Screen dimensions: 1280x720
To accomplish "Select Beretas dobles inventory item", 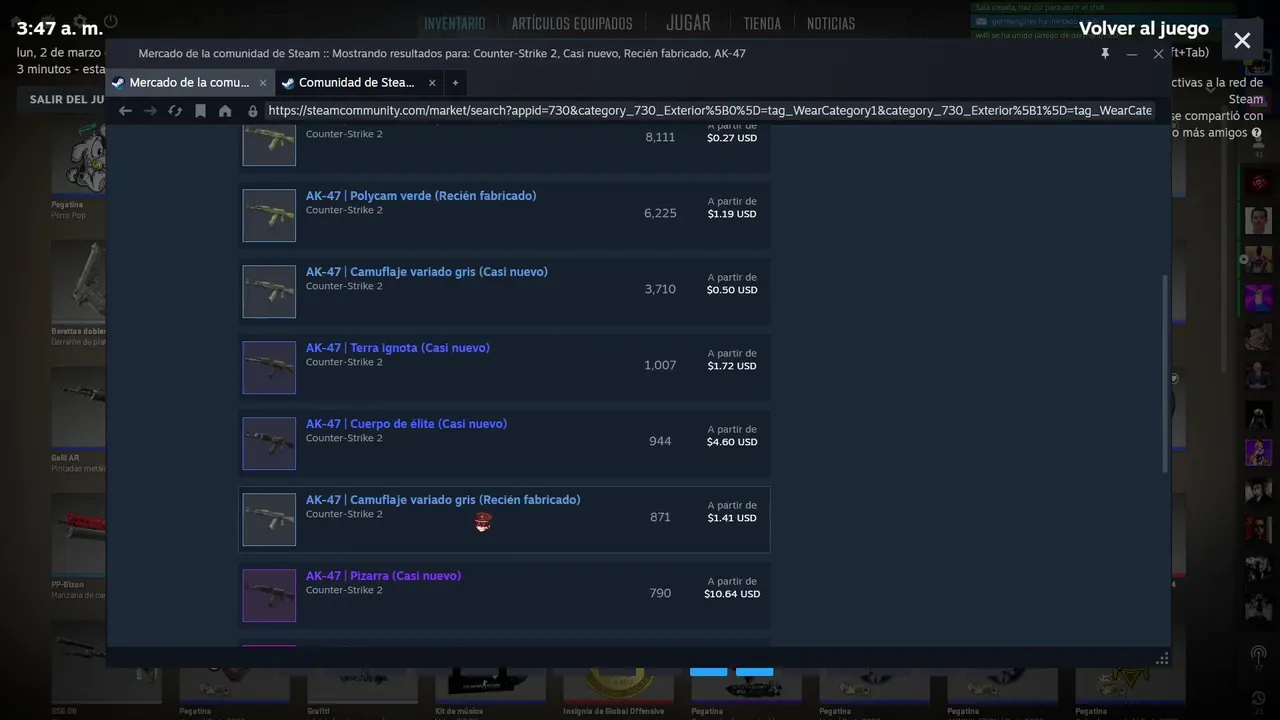I will tap(78, 295).
